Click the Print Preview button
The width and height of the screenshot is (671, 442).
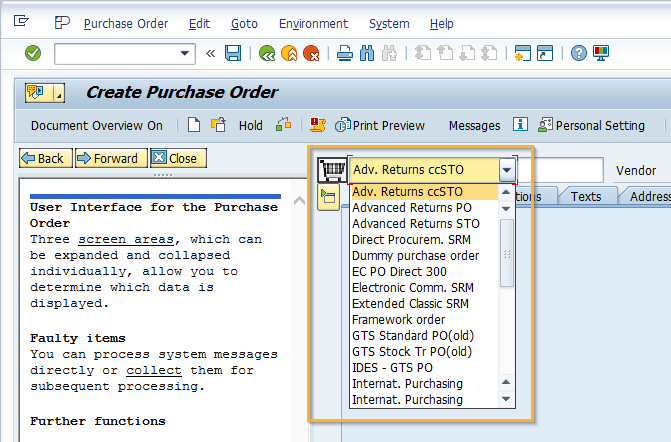click(380, 125)
